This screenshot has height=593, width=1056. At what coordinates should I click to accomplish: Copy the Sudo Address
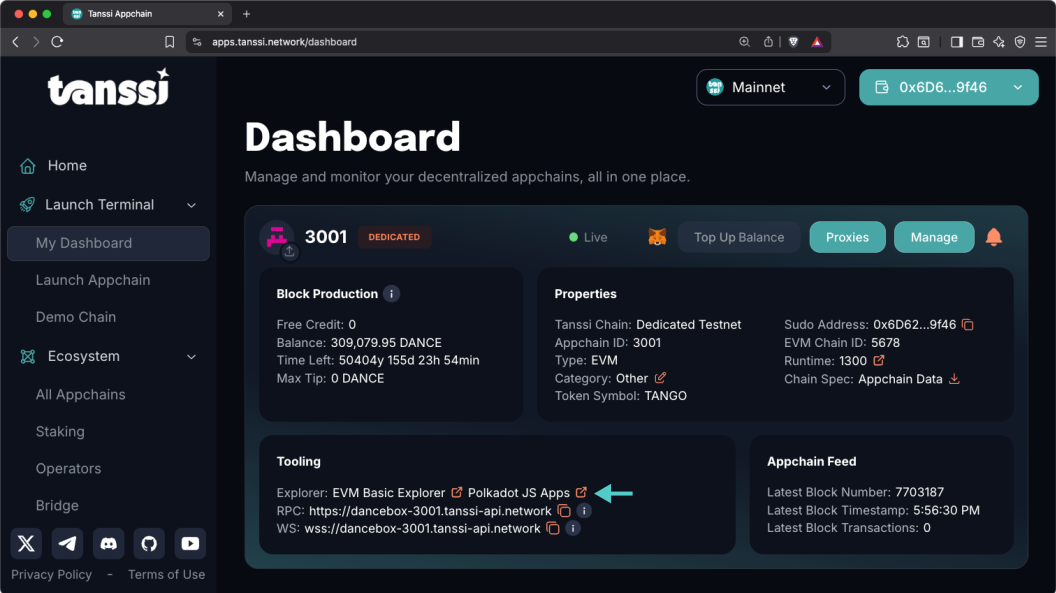point(968,324)
